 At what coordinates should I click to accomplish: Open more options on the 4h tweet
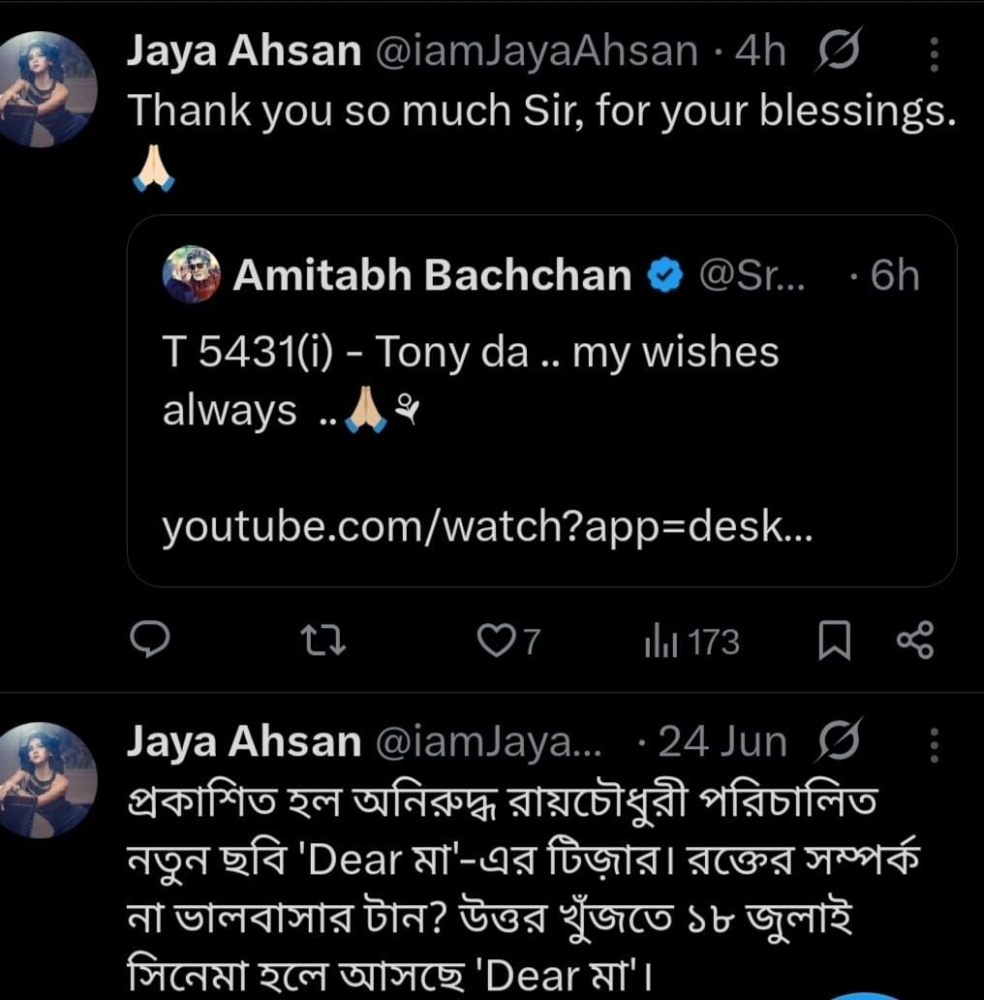pos(934,55)
